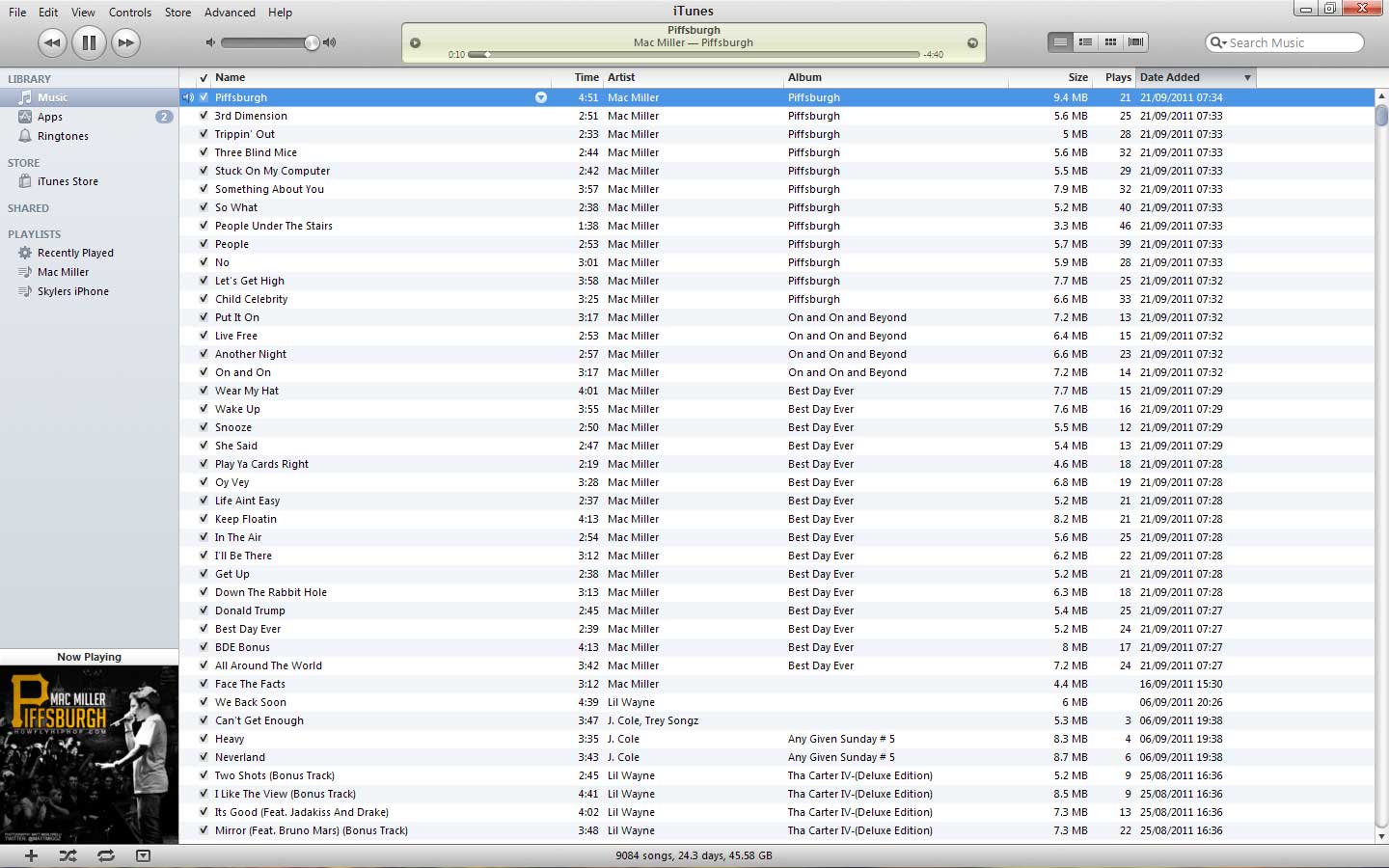Uncheck the Trippin' Out song

click(204, 134)
